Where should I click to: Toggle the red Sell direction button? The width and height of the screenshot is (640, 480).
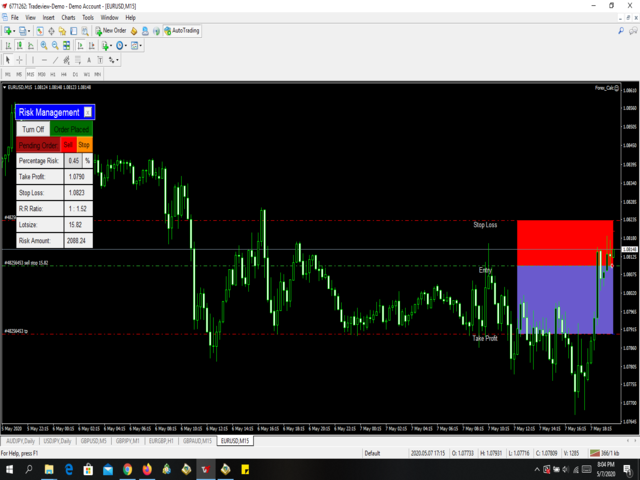click(68, 145)
